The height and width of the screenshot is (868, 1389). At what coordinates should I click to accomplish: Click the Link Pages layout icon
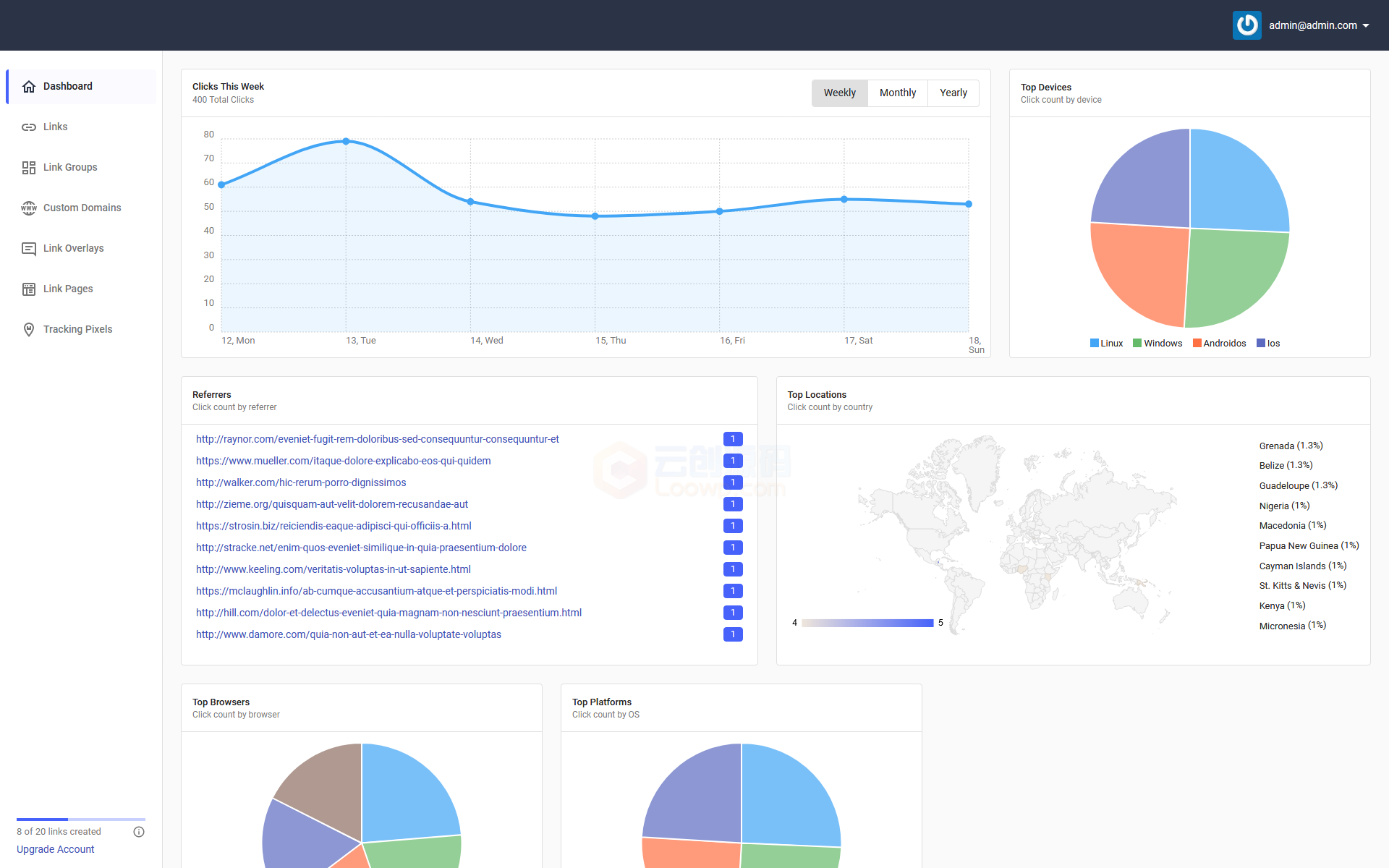29,289
